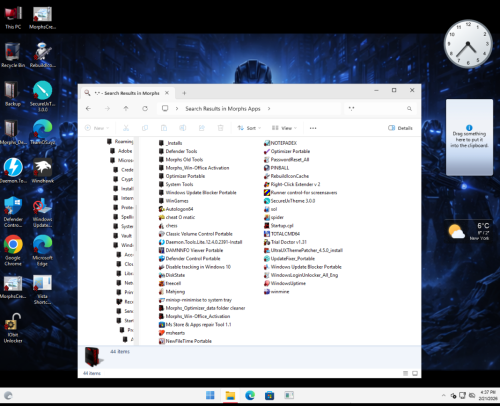
Task: Close the Search Results tab
Action: tap(167, 93)
